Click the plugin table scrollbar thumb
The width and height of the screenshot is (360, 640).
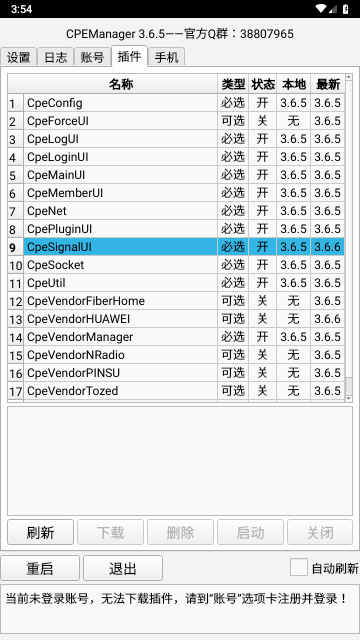pos(349,386)
